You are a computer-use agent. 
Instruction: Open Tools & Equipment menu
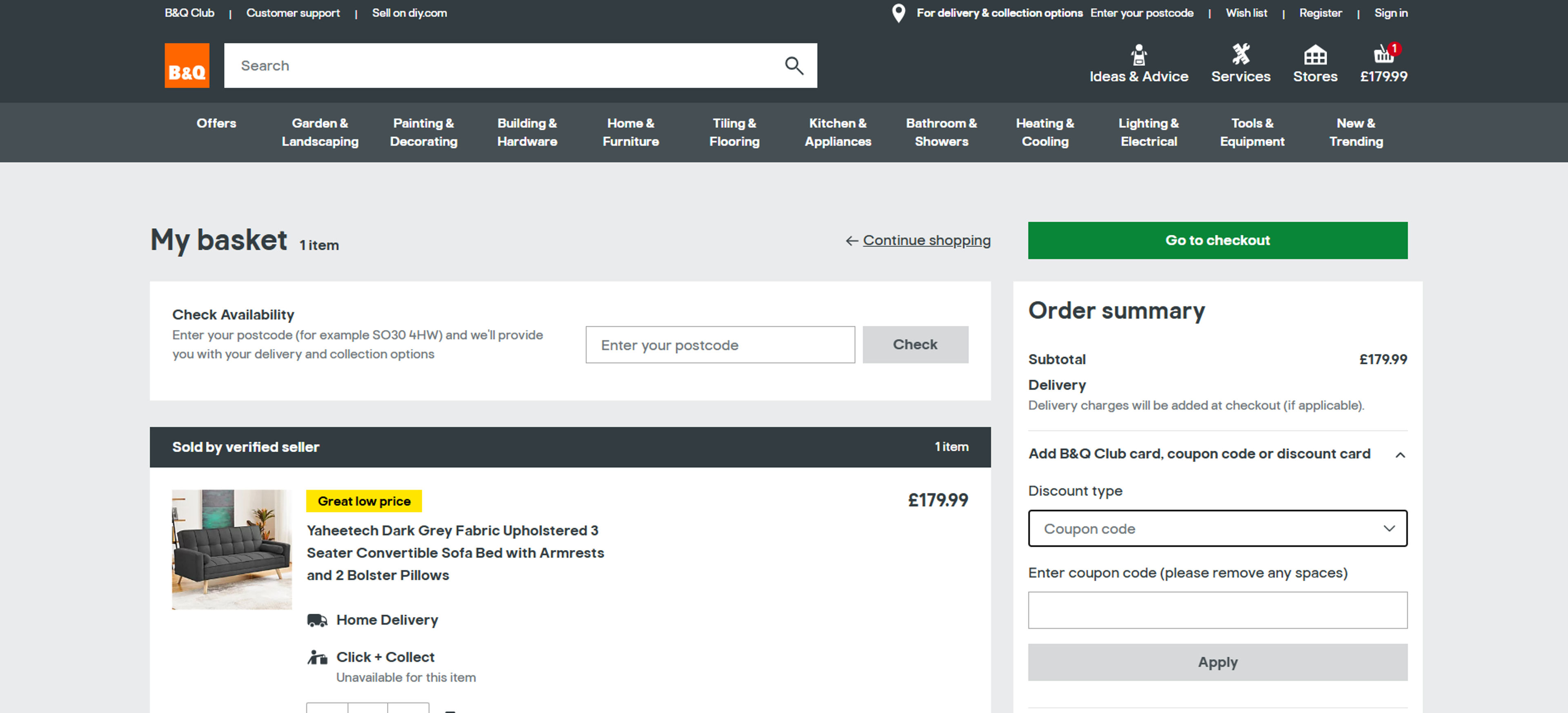(x=1252, y=132)
